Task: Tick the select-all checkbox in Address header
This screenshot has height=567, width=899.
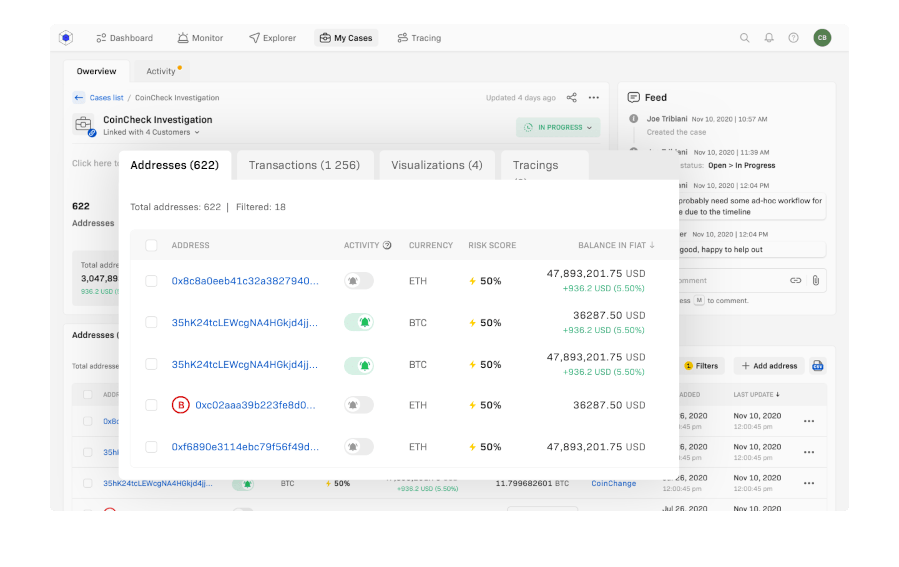Action: point(151,245)
